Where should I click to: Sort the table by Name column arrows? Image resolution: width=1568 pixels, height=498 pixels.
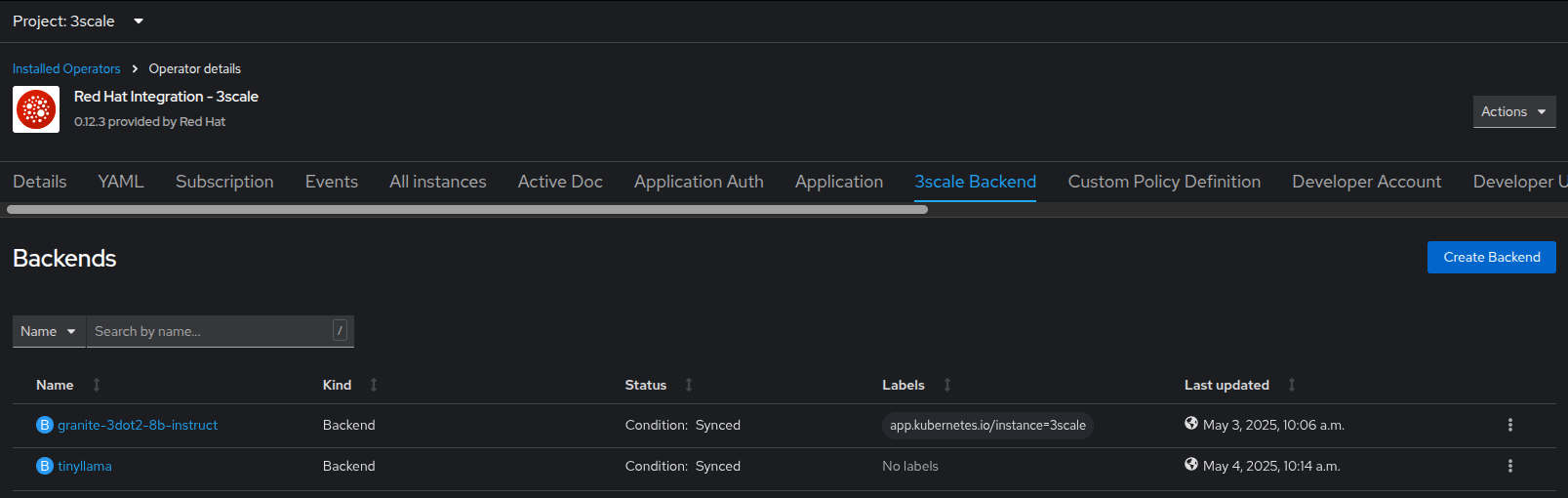[x=97, y=385]
